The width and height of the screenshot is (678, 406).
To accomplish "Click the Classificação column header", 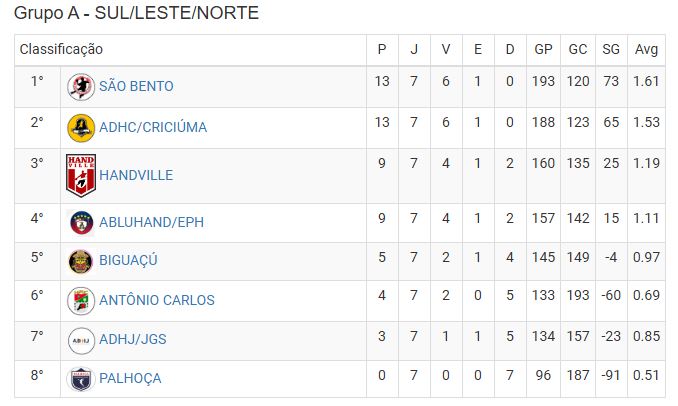I will pyautogui.click(x=61, y=49).
